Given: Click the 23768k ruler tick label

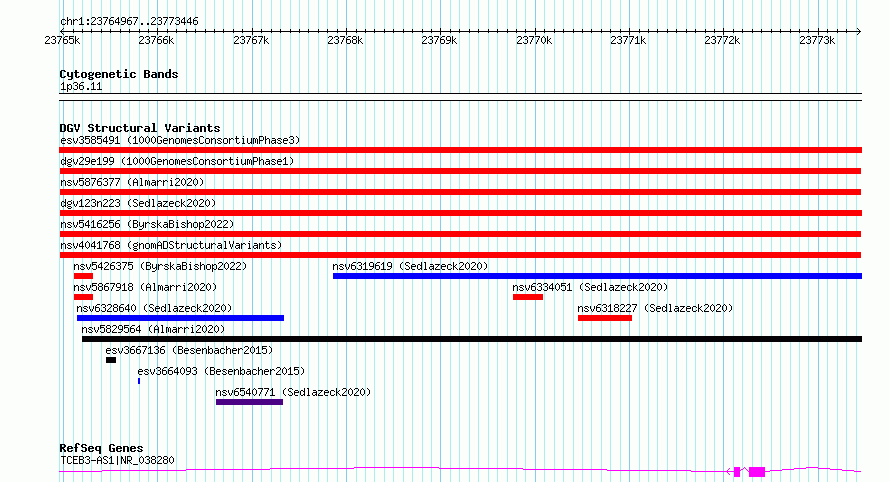Looking at the screenshot, I should [345, 40].
